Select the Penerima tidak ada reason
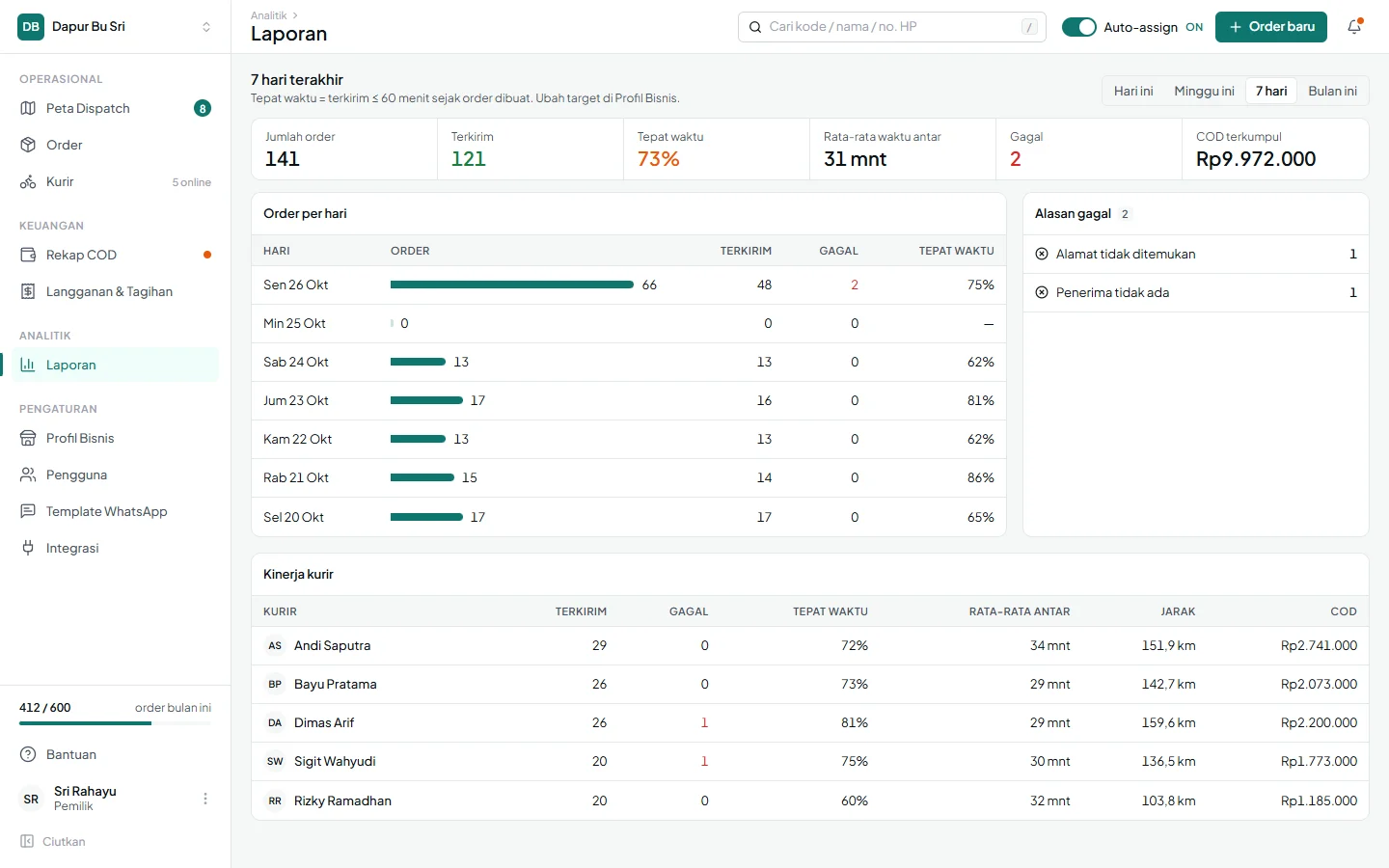 [x=1196, y=292]
